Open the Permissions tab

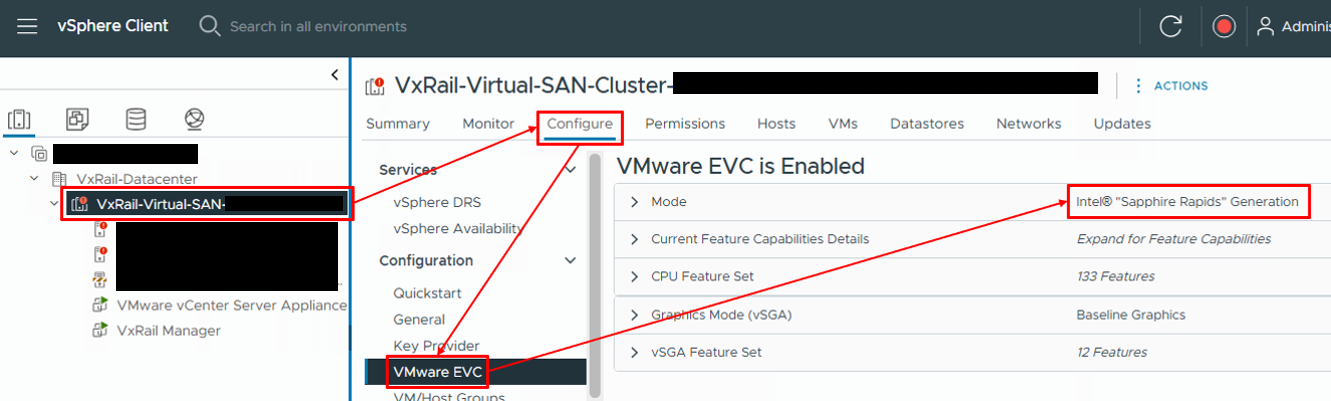click(x=685, y=124)
